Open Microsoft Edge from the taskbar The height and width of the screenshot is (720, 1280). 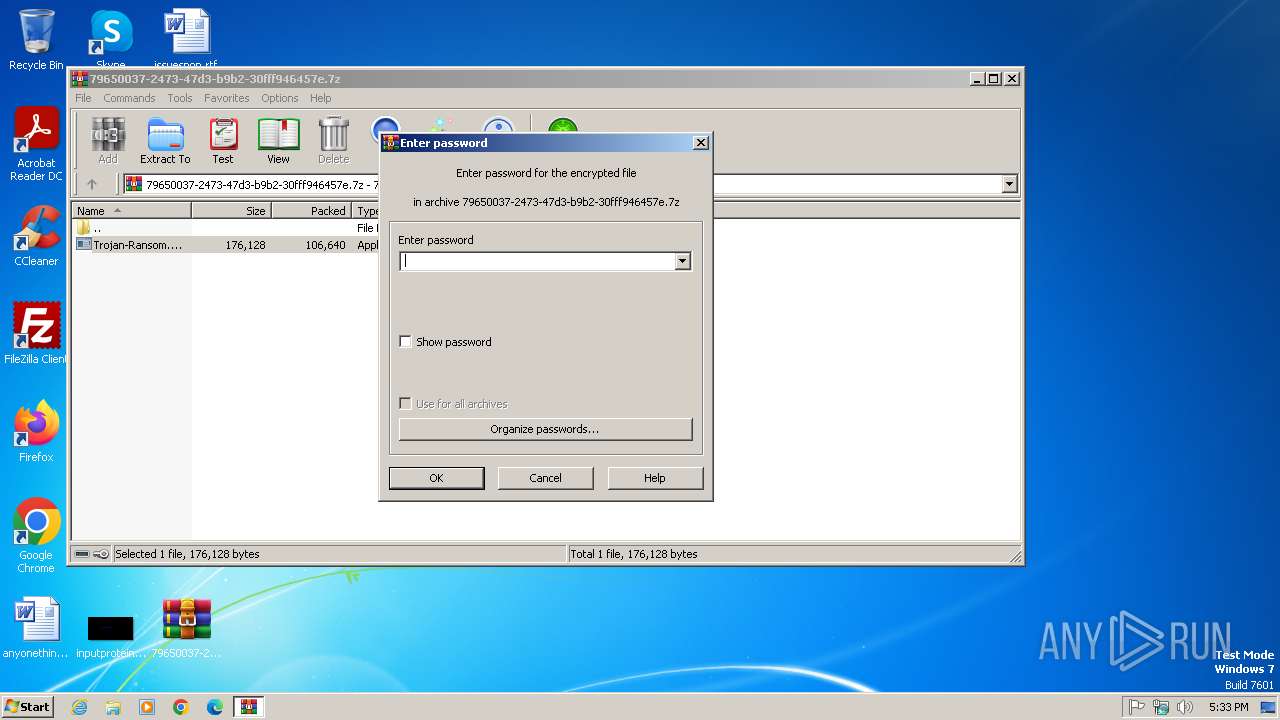[x=215, y=707]
